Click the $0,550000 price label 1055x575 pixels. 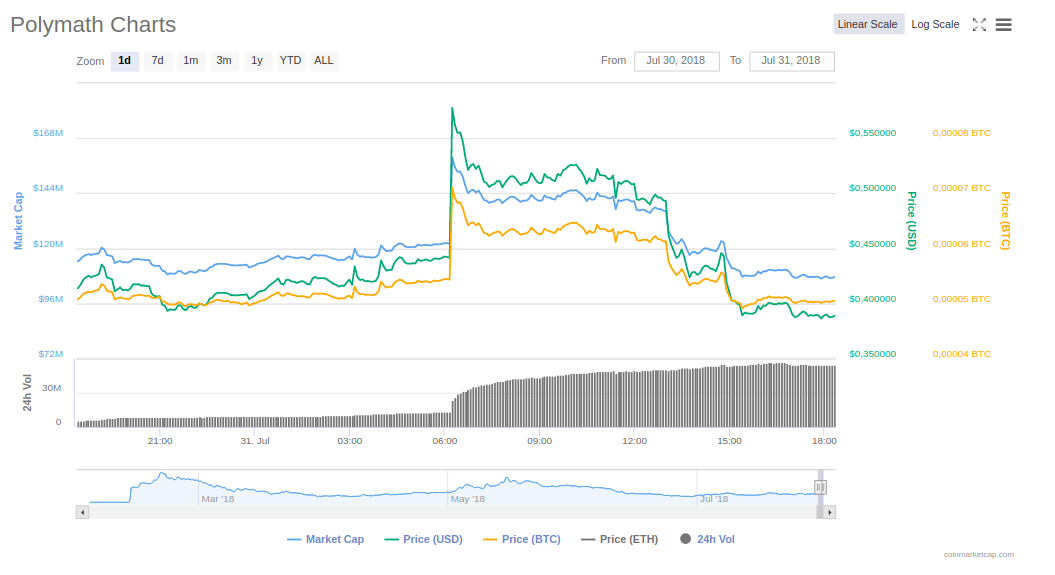[873, 133]
